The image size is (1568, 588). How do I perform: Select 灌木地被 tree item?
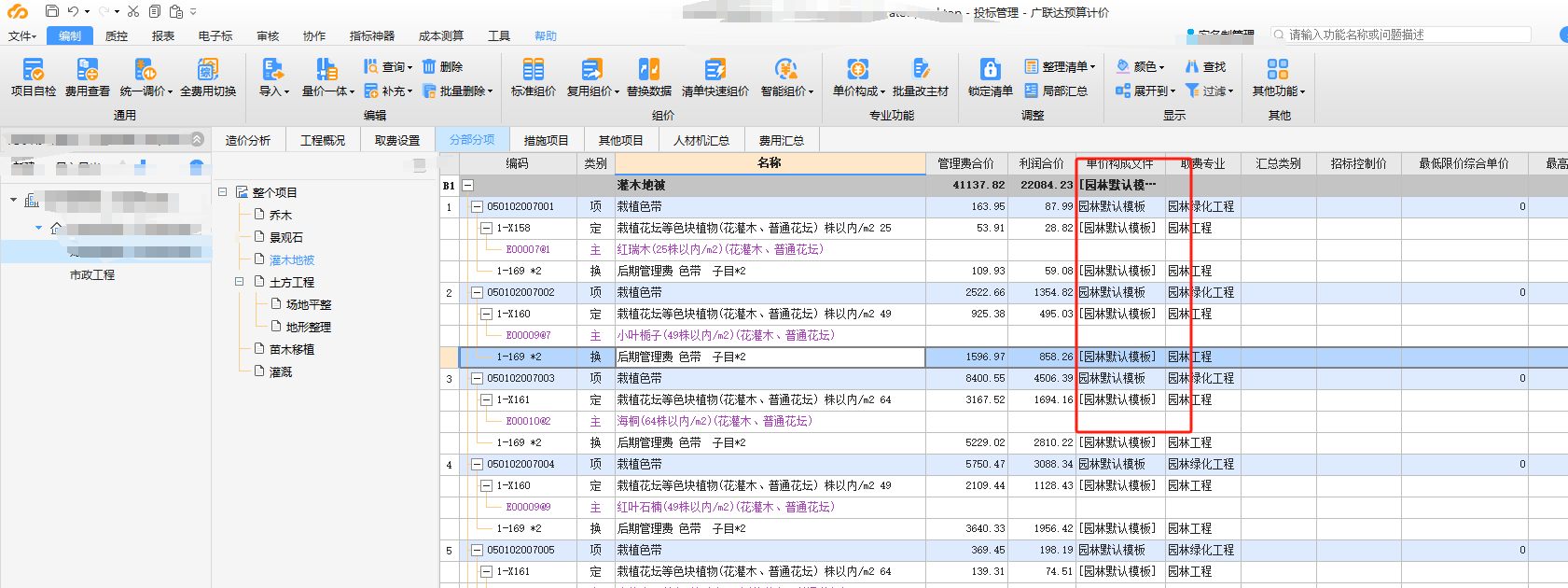[x=292, y=259]
